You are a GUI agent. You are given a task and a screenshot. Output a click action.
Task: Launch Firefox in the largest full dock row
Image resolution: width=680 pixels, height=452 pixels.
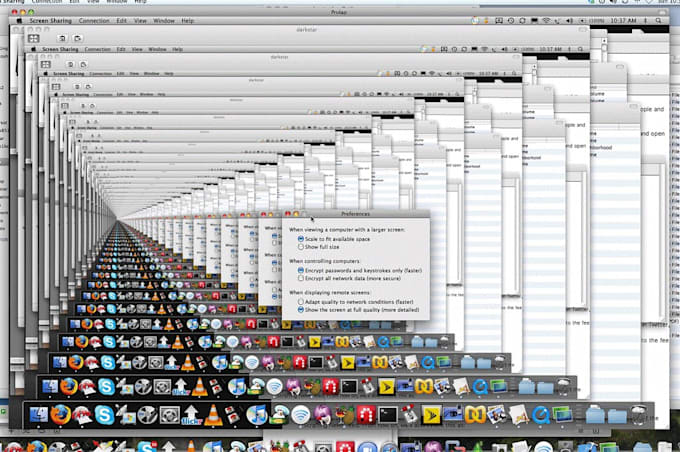(60, 415)
